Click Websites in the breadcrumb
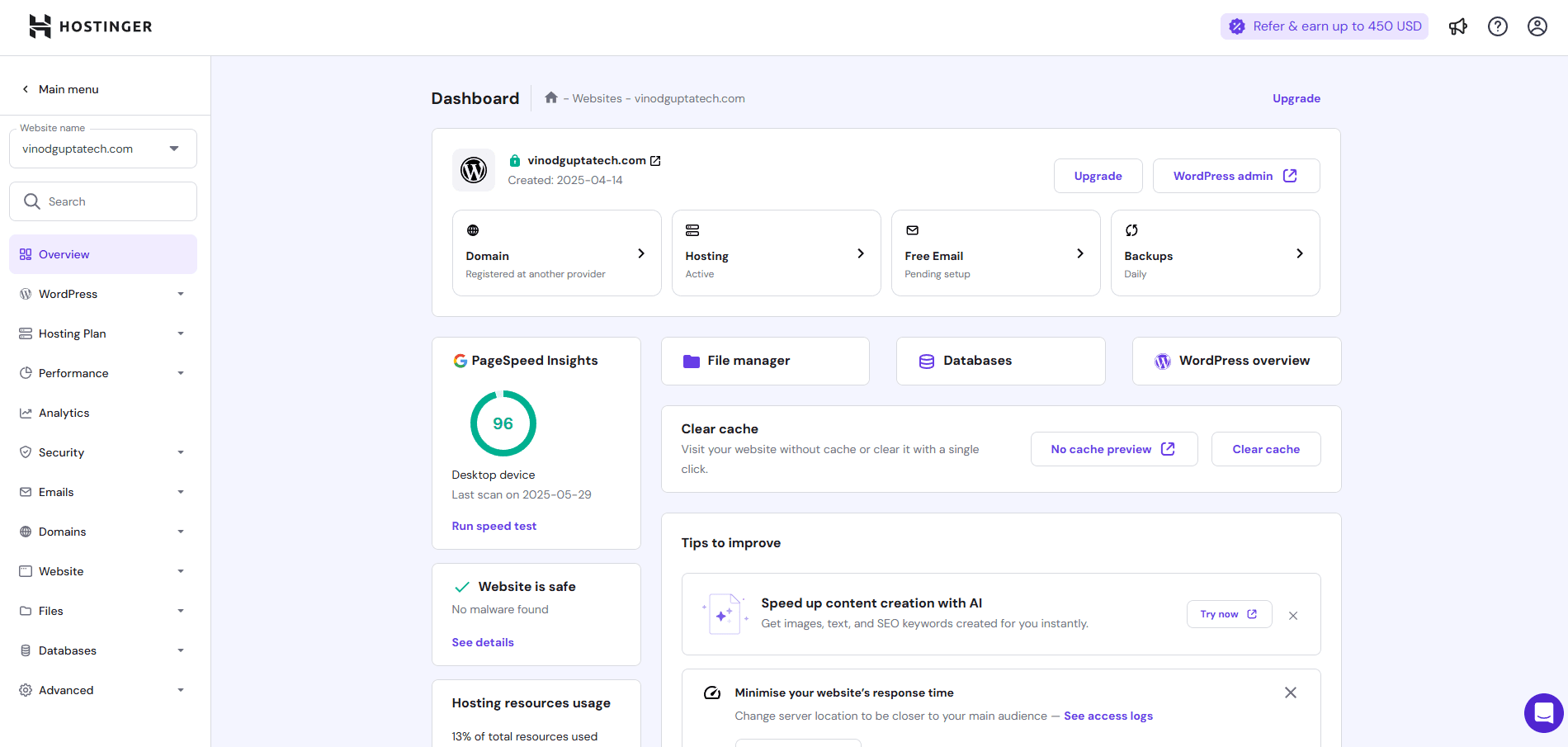 coord(597,98)
